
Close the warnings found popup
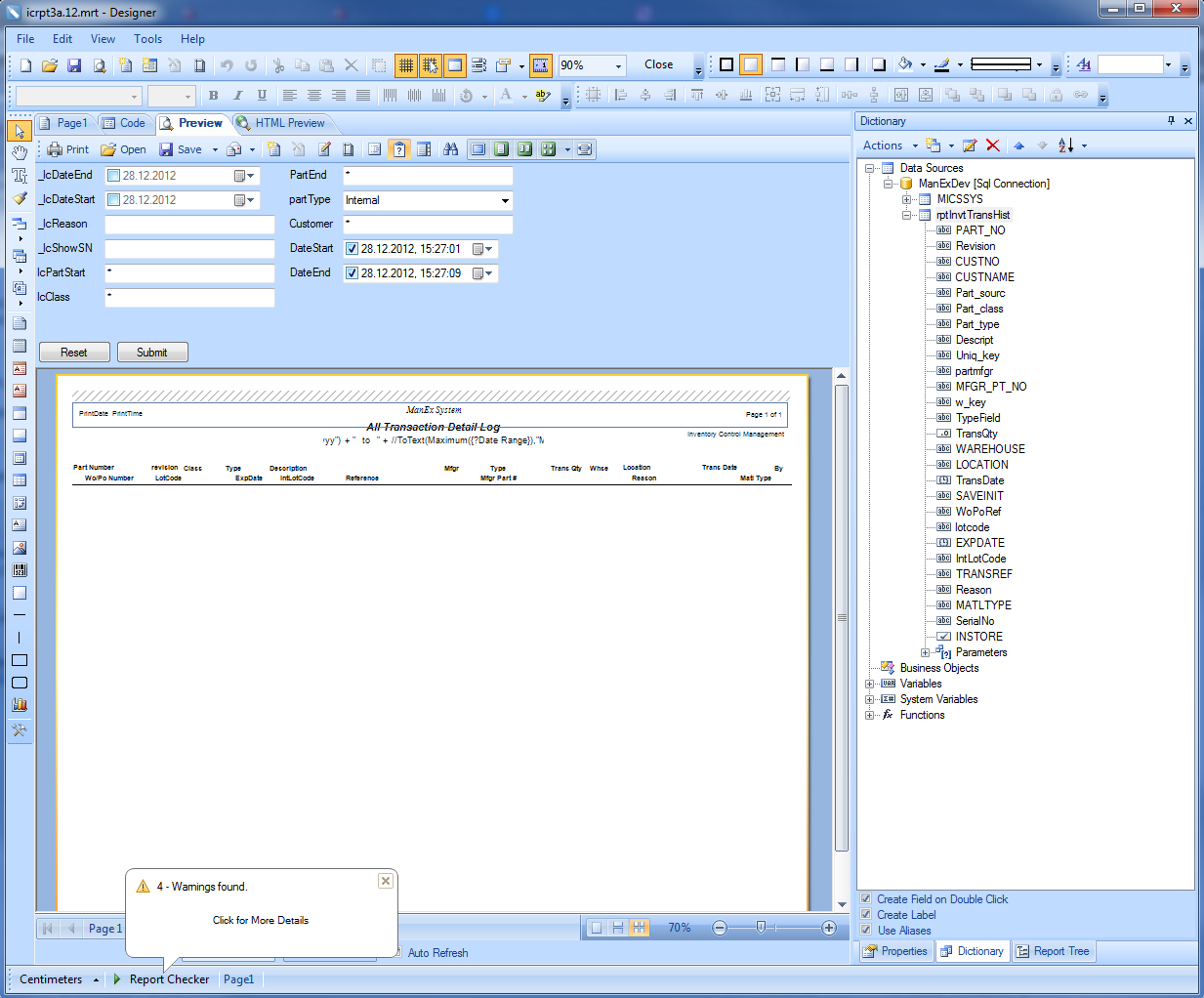(386, 881)
